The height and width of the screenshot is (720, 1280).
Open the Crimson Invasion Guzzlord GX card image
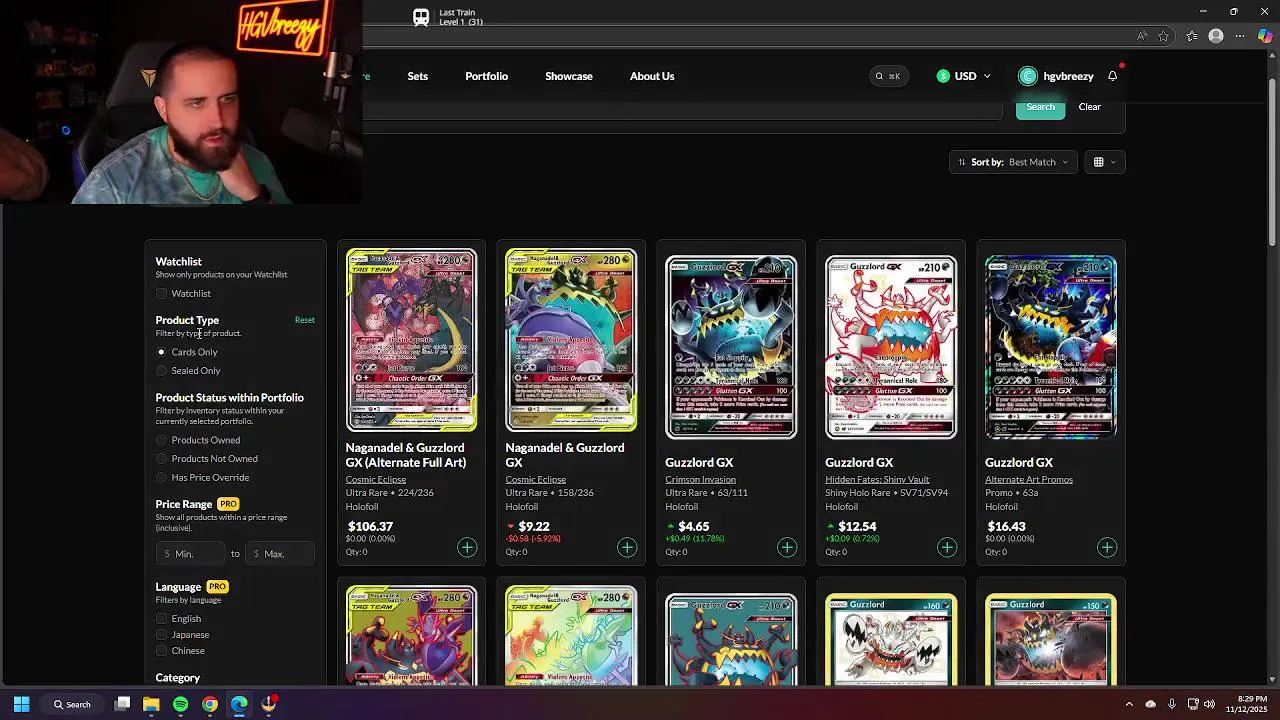pos(731,347)
